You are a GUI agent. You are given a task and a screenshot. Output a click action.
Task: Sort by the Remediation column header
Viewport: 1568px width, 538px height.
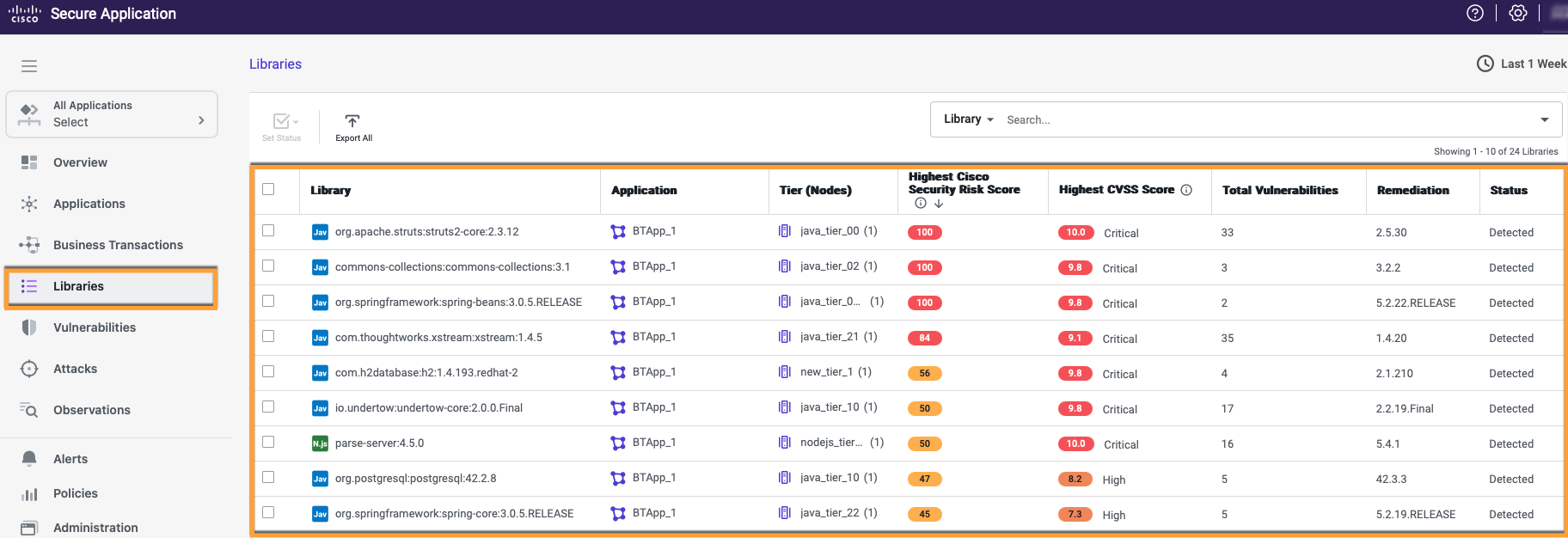(1412, 190)
